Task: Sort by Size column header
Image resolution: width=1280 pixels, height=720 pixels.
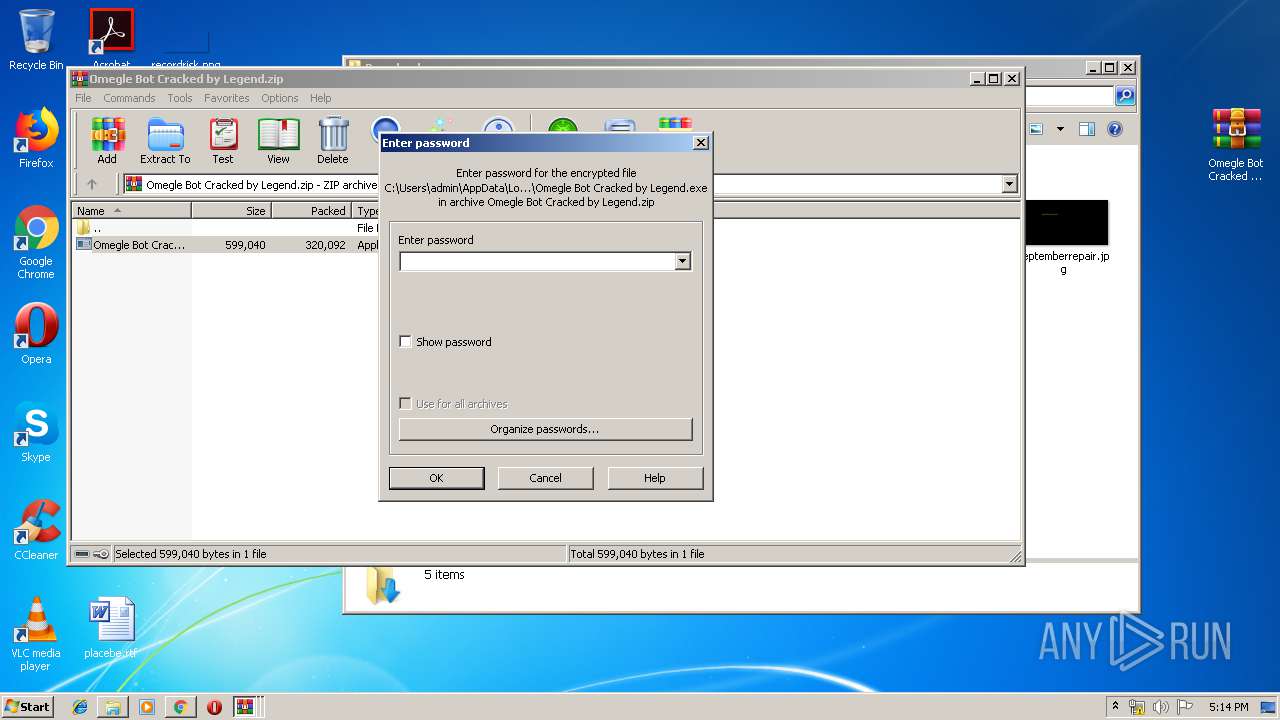Action: 231,211
